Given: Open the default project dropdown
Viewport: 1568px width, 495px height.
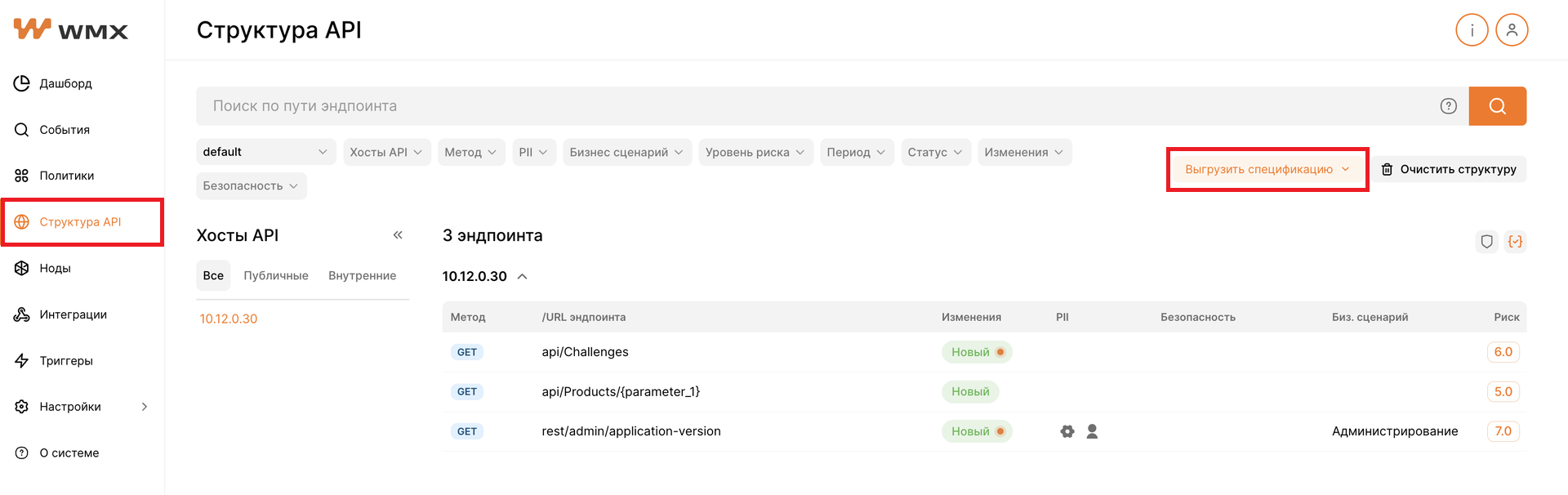Looking at the screenshot, I should click(265, 152).
